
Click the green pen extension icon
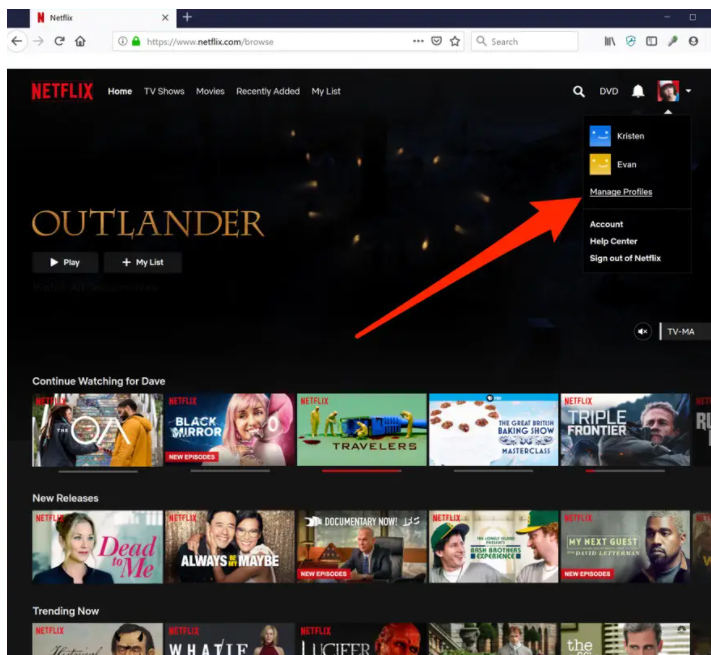click(673, 41)
